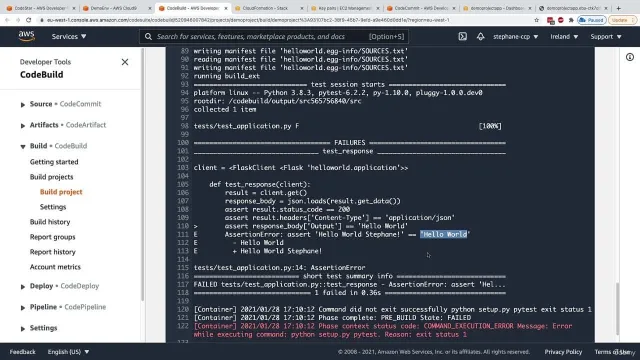Screen dimensions: 640x360
Task: Click the red COMMAND_EXECUTION_ERROR log line
Action: (383, 330)
